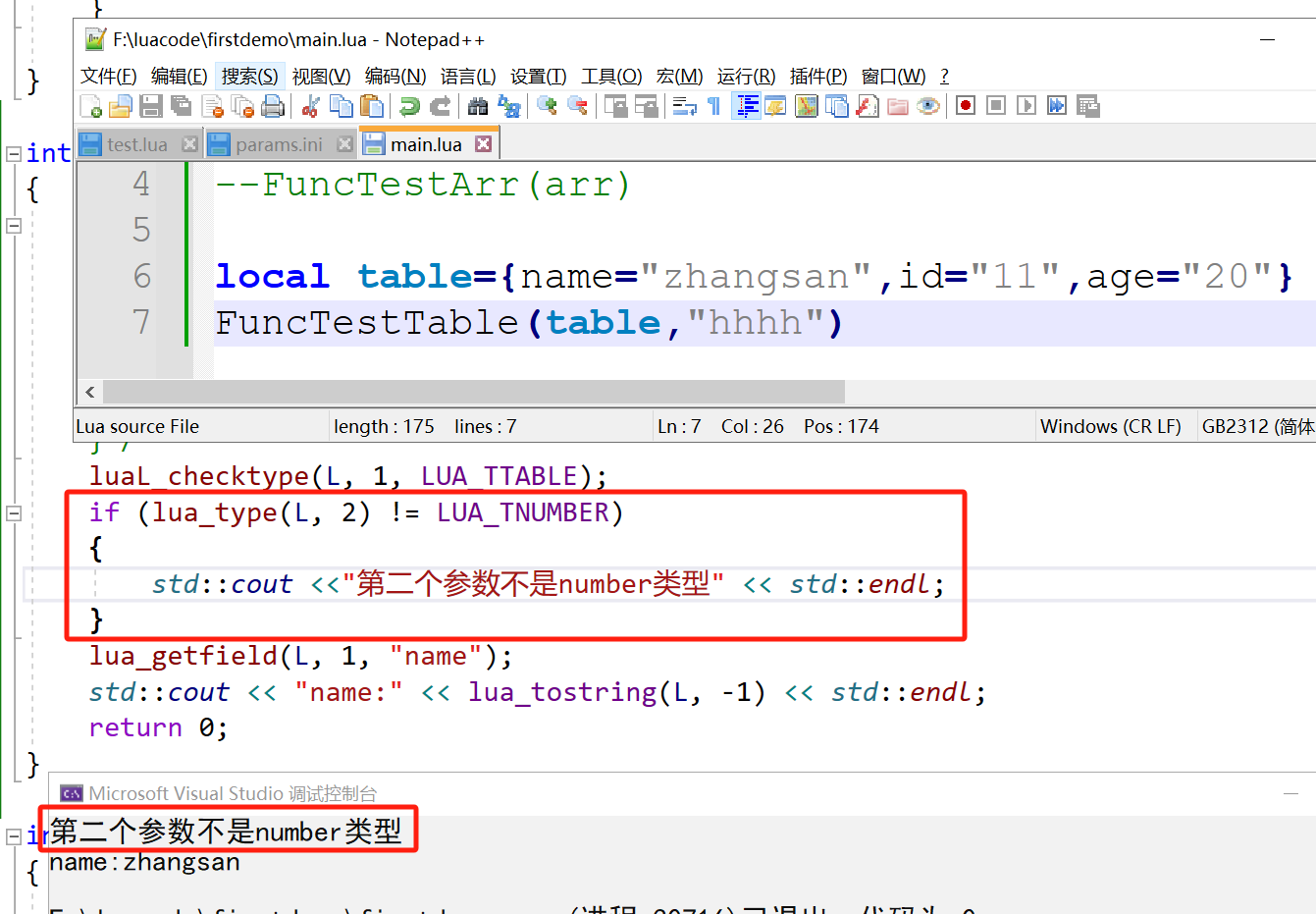Start macro recording with red dot
Image resolution: width=1316 pixels, height=914 pixels.
tap(966, 106)
